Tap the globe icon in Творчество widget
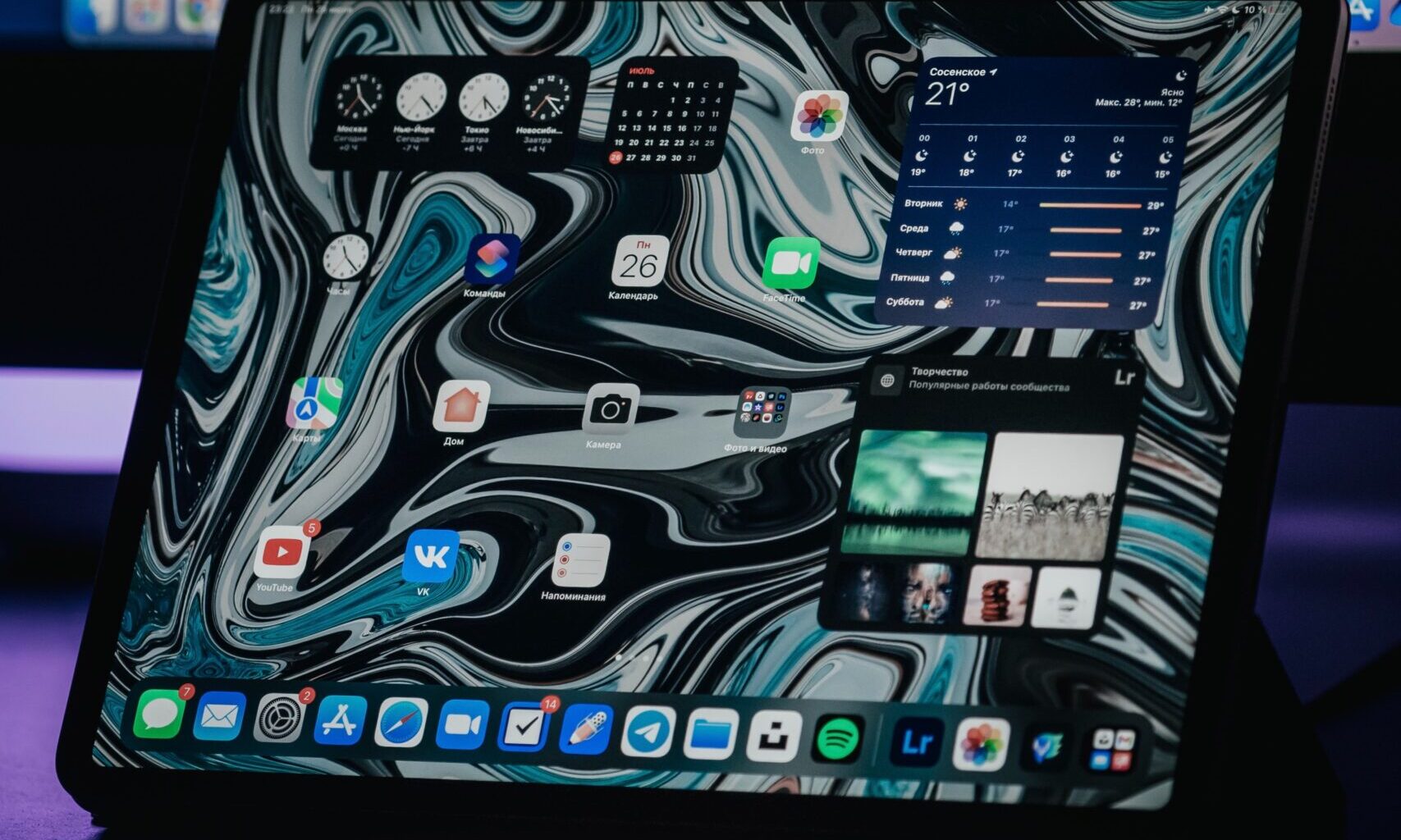Image resolution: width=1401 pixels, height=840 pixels. (x=886, y=380)
